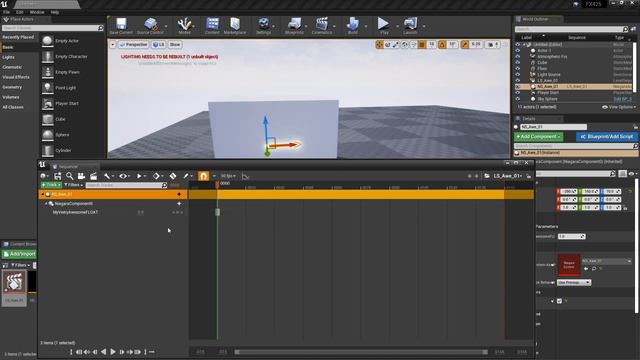The height and width of the screenshot is (360, 640).
Task: Open the Sequencer playback options dropdown
Action: click(x=140, y=176)
